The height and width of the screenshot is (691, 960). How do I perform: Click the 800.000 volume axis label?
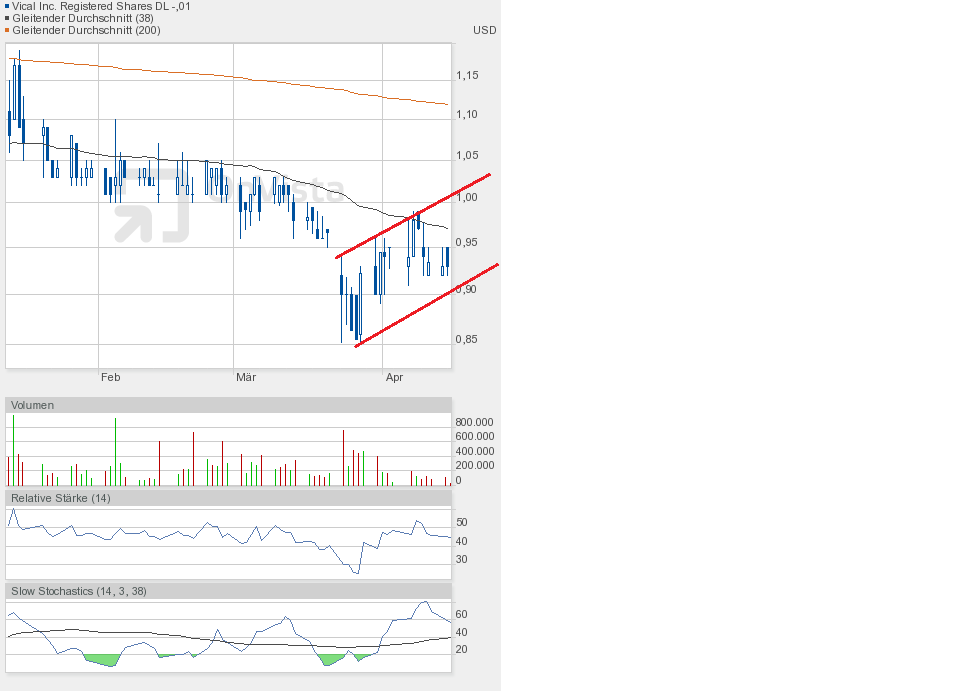[x=475, y=423]
